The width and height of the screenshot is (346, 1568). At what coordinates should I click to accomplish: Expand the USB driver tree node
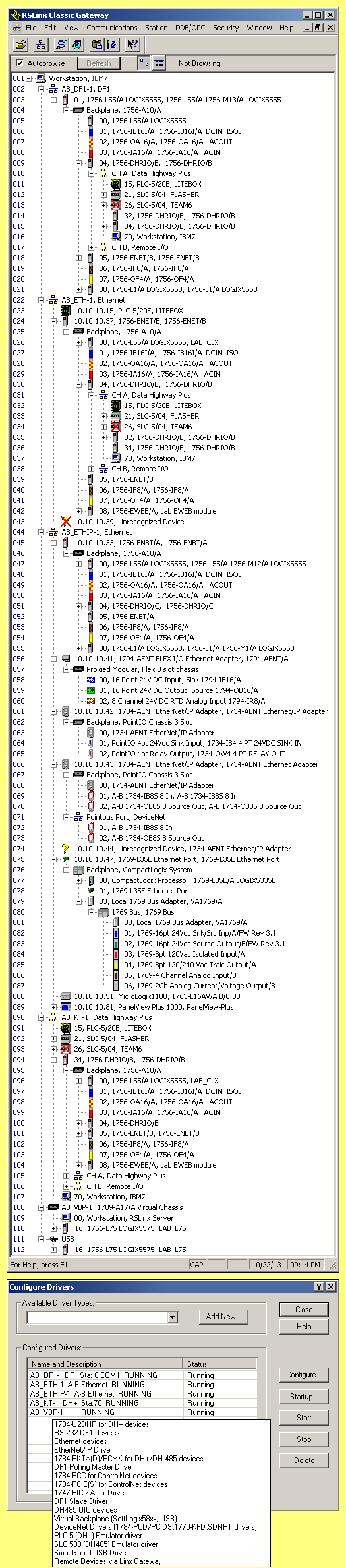click(x=42, y=1239)
